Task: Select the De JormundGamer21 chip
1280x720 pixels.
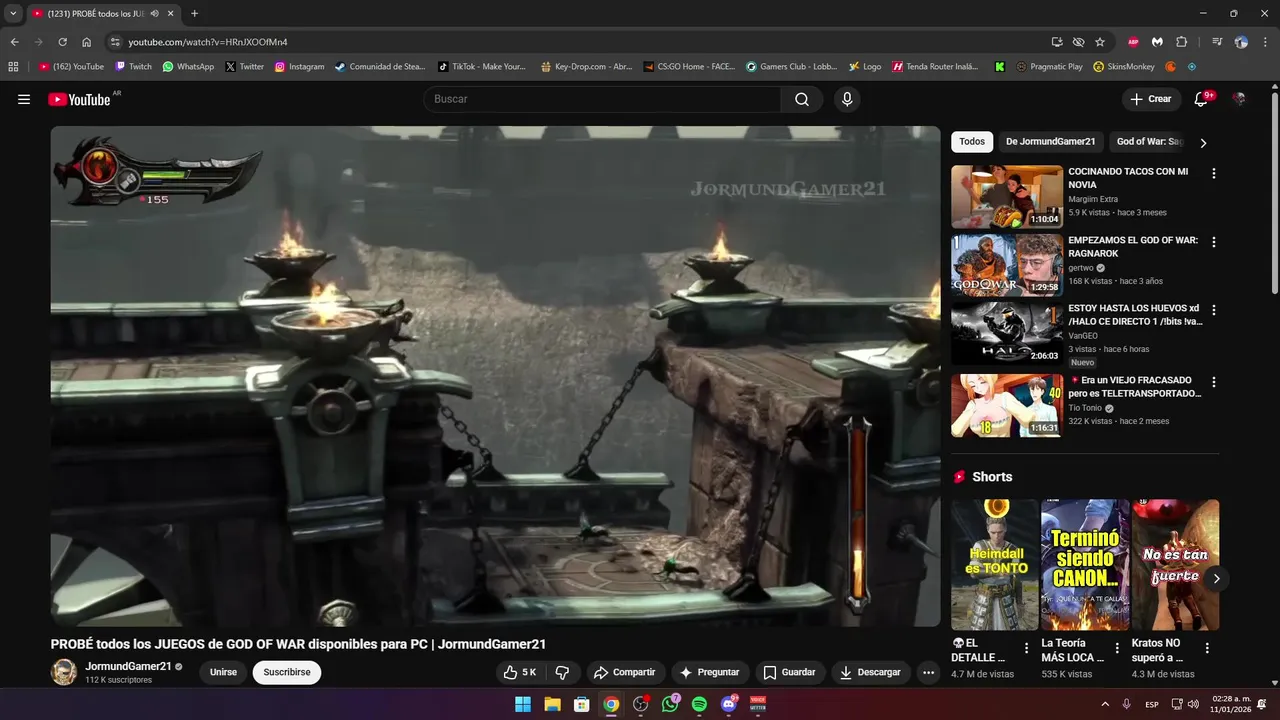Action: [x=1051, y=142]
